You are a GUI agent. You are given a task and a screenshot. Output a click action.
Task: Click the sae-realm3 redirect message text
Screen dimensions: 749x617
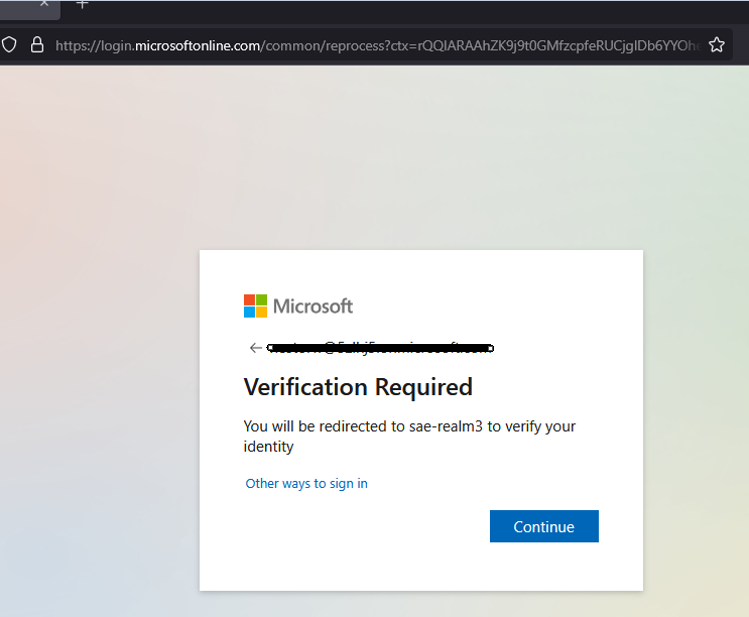[409, 426]
